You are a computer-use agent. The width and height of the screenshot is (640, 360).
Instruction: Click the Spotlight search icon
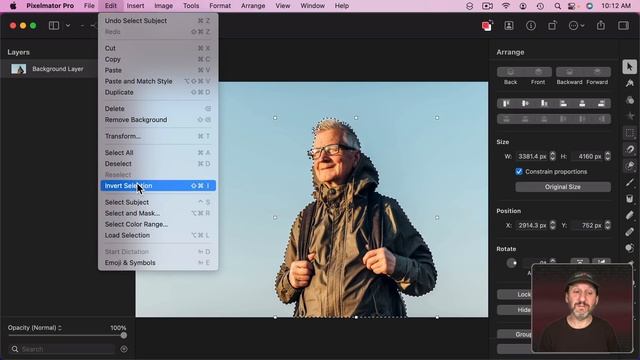tap(558, 6)
